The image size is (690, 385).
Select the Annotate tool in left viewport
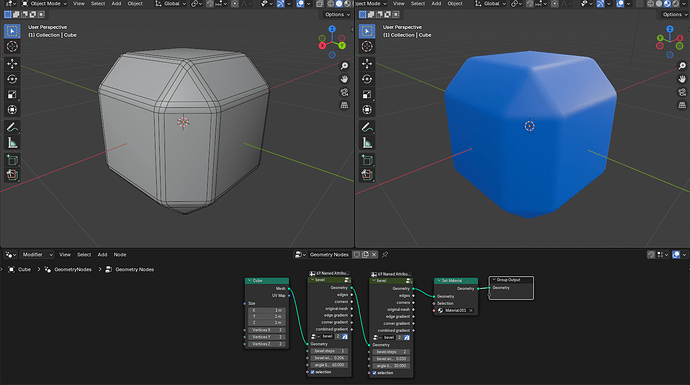tap(12, 128)
